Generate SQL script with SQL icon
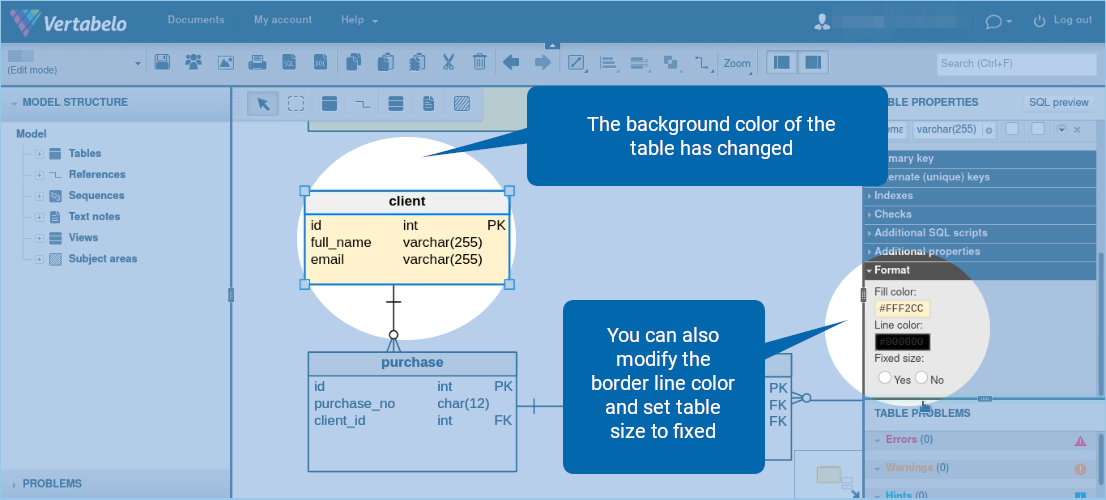The height and width of the screenshot is (500, 1106). coord(288,62)
